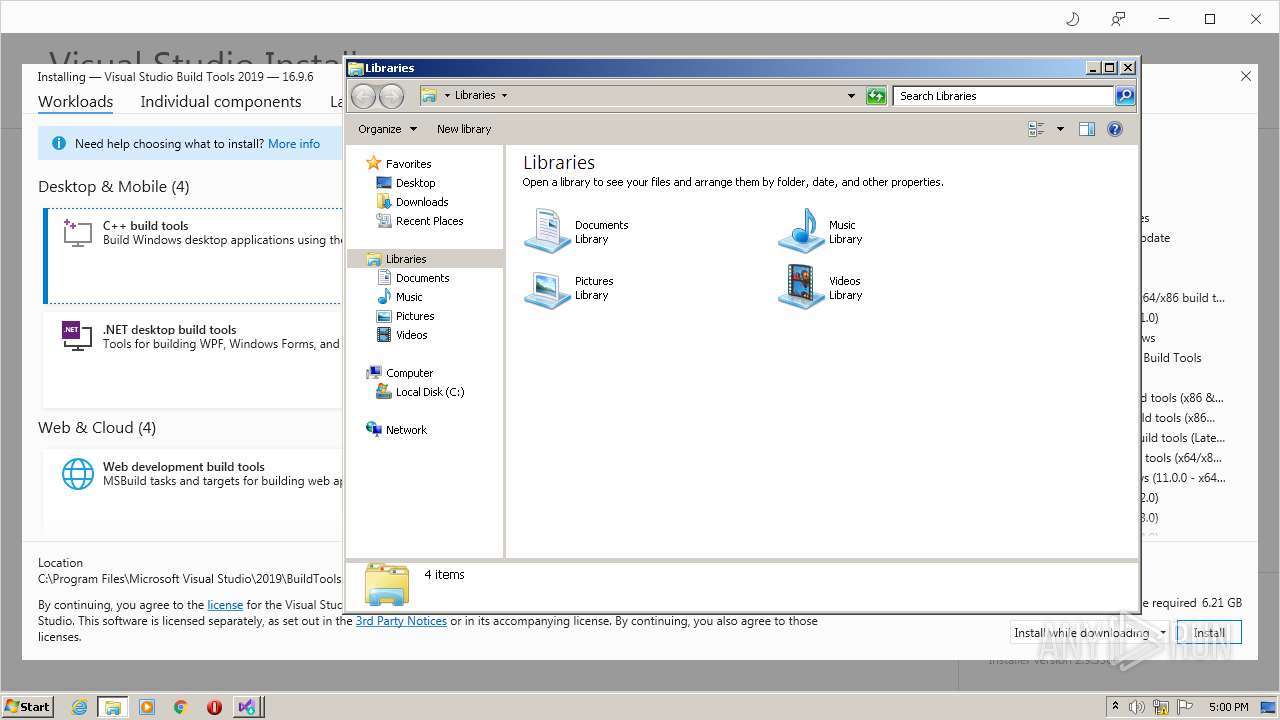
Task: Select Computer in navigation pane
Action: click(409, 373)
